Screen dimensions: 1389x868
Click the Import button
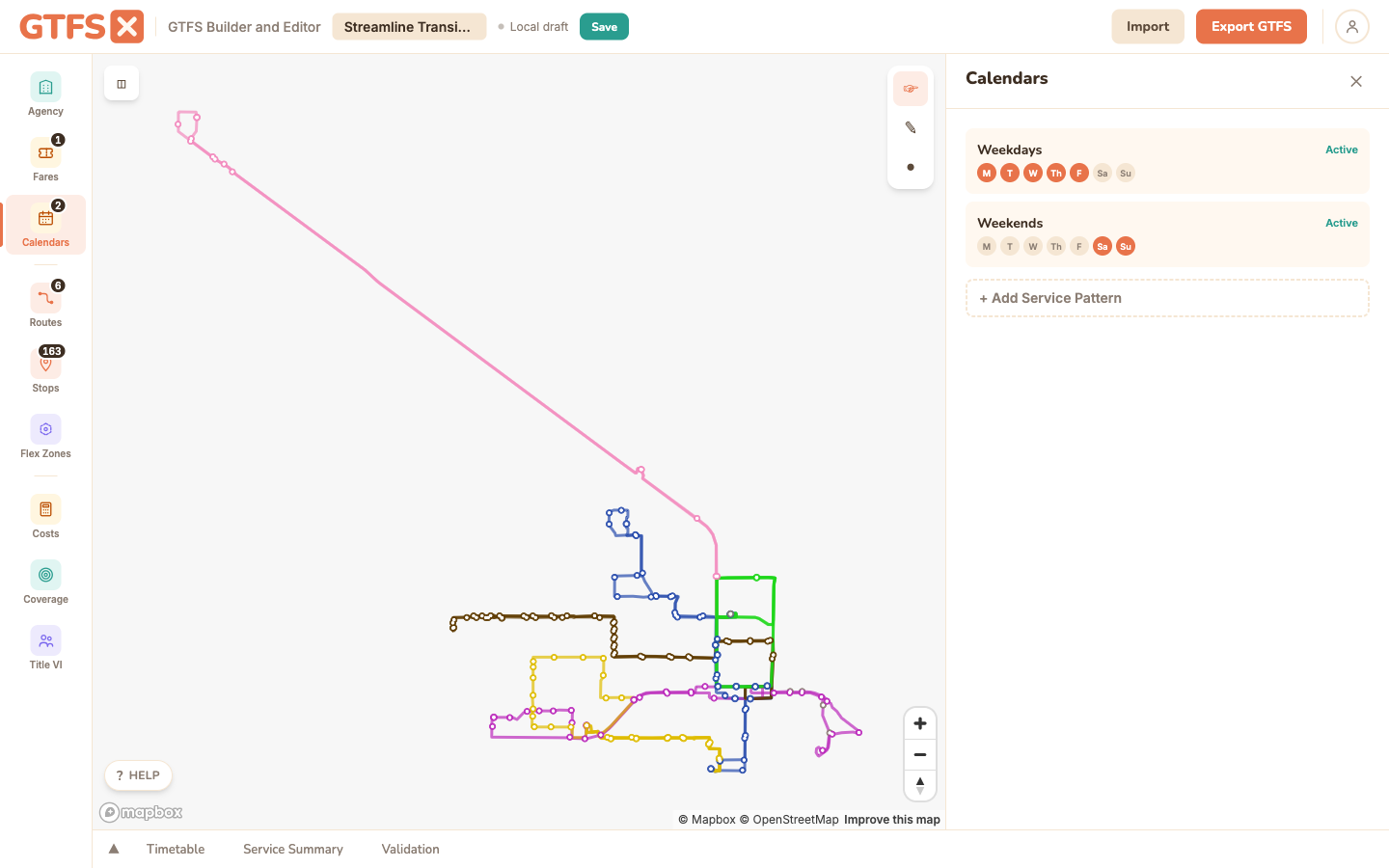1148,27
